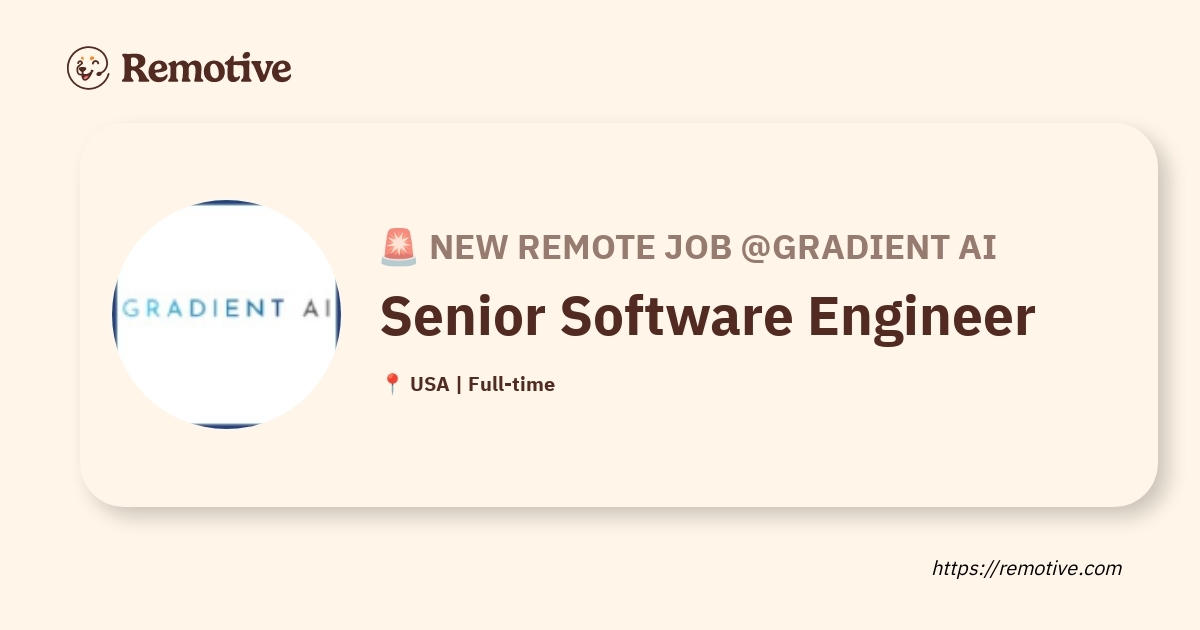This screenshot has width=1200, height=630.
Task: Click the Remotive mascot logo icon
Action: click(x=88, y=68)
